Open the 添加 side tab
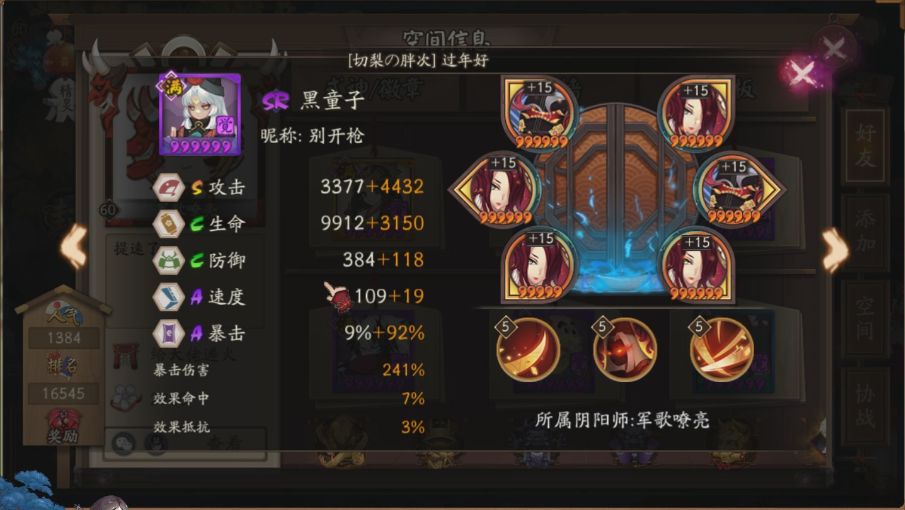 865,231
